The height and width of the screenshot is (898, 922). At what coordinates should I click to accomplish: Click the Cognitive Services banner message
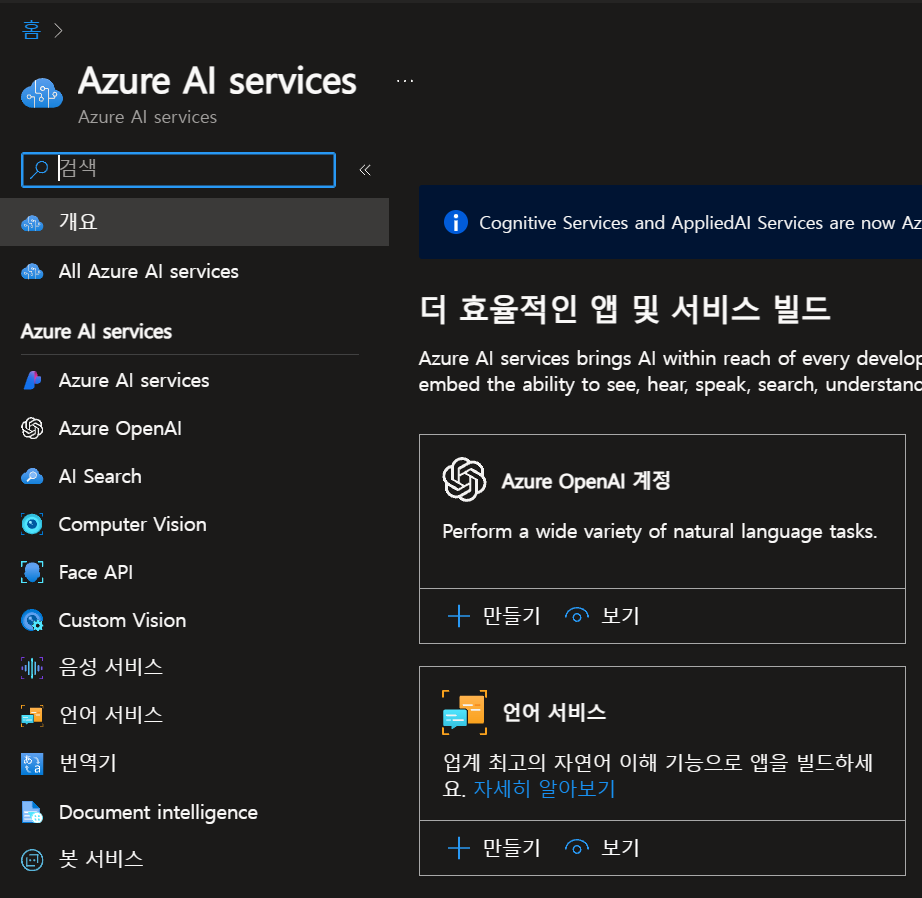tap(700, 223)
